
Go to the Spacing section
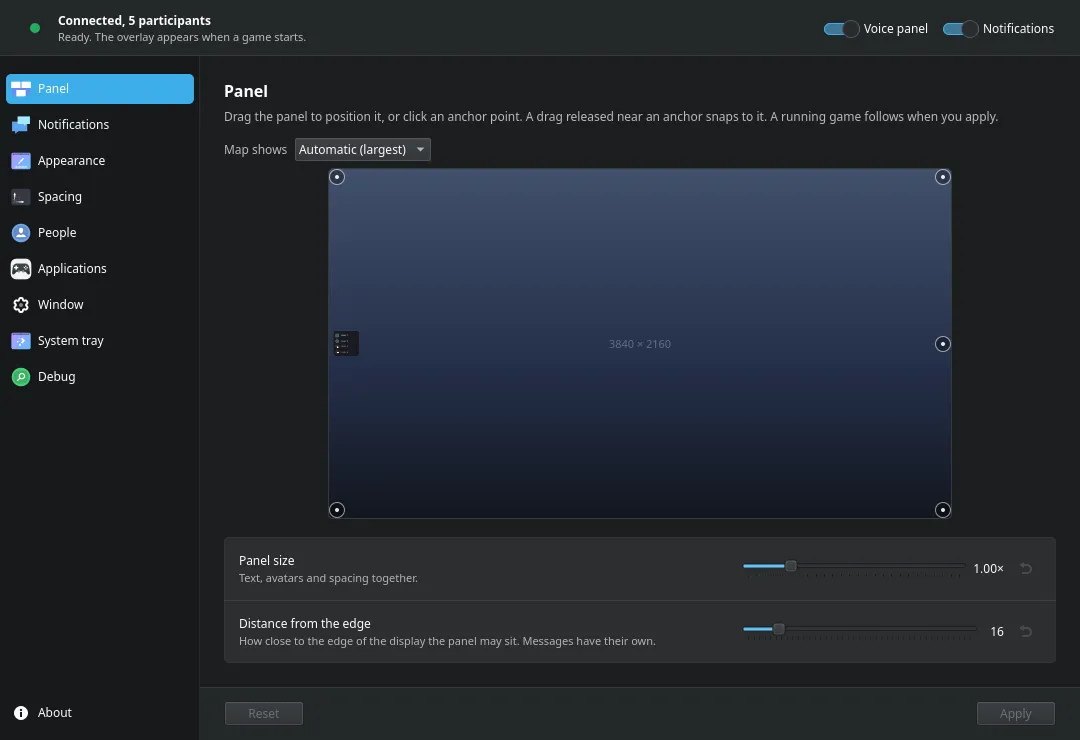click(x=100, y=197)
